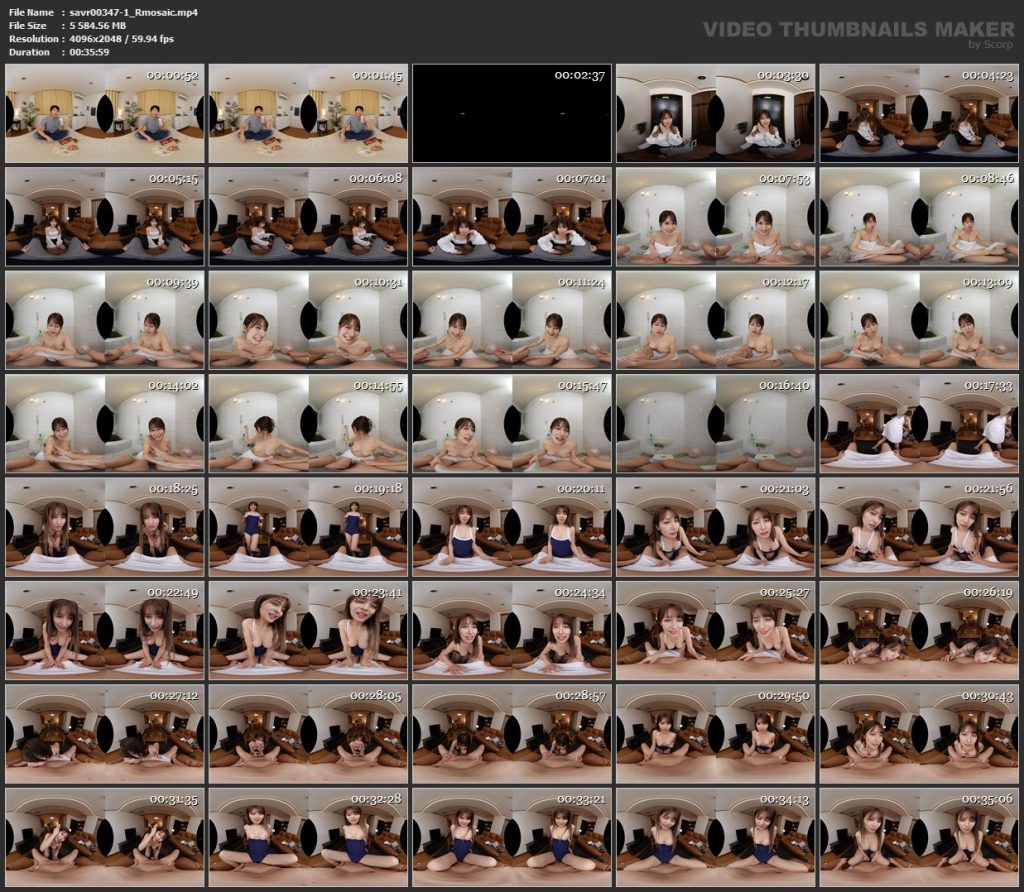Click the file name savr00347-1_Rmosaic.mp4 text
The height and width of the screenshot is (892, 1024).
(x=133, y=12)
